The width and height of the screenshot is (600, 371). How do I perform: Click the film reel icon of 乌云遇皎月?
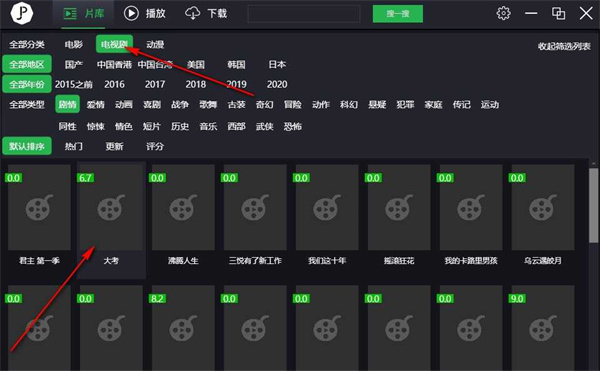543,208
